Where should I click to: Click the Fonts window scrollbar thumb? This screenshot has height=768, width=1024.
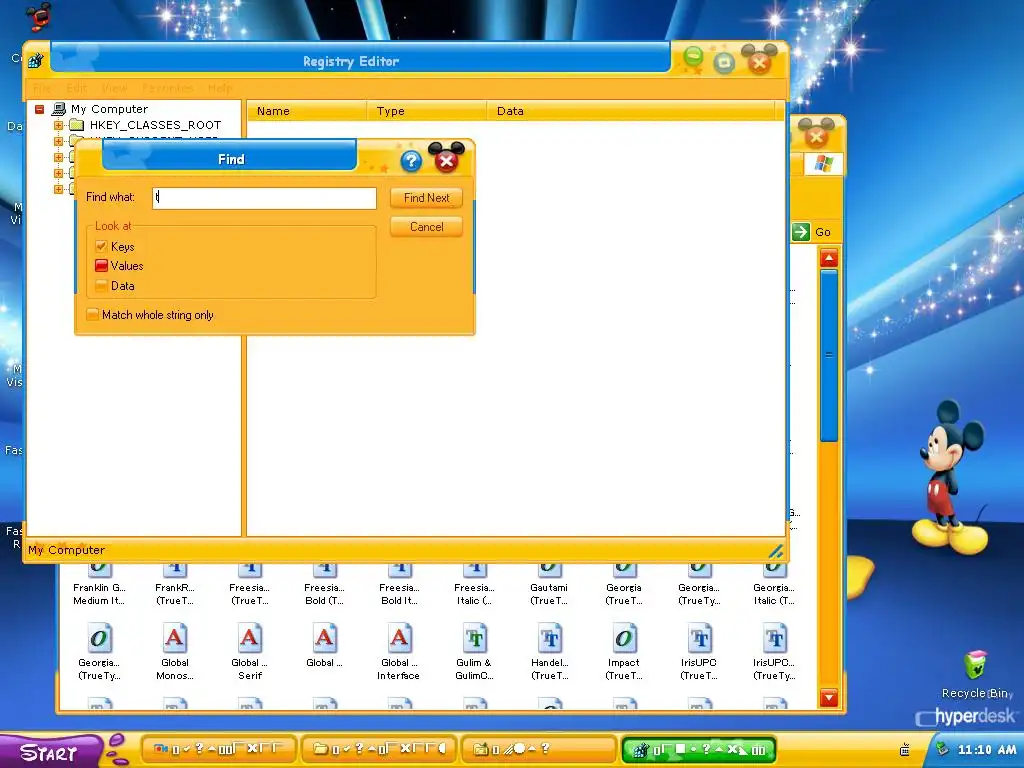click(x=829, y=356)
